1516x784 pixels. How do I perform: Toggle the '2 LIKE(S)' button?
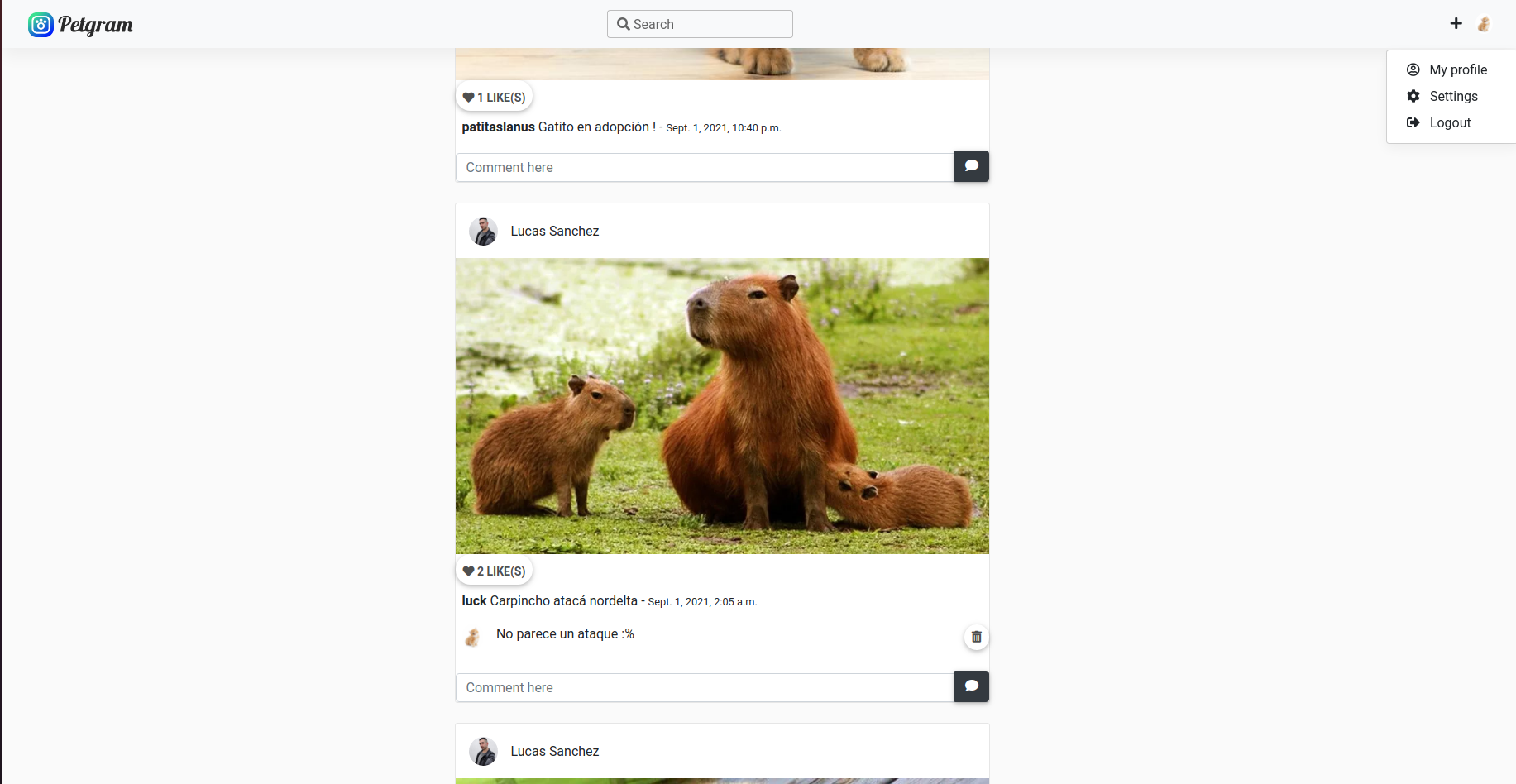(494, 571)
